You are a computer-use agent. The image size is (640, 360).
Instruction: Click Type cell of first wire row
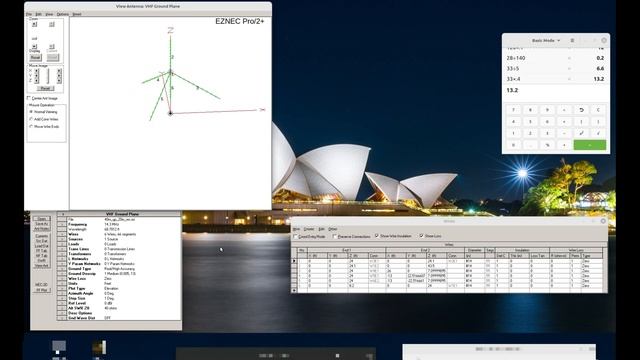click(592, 261)
